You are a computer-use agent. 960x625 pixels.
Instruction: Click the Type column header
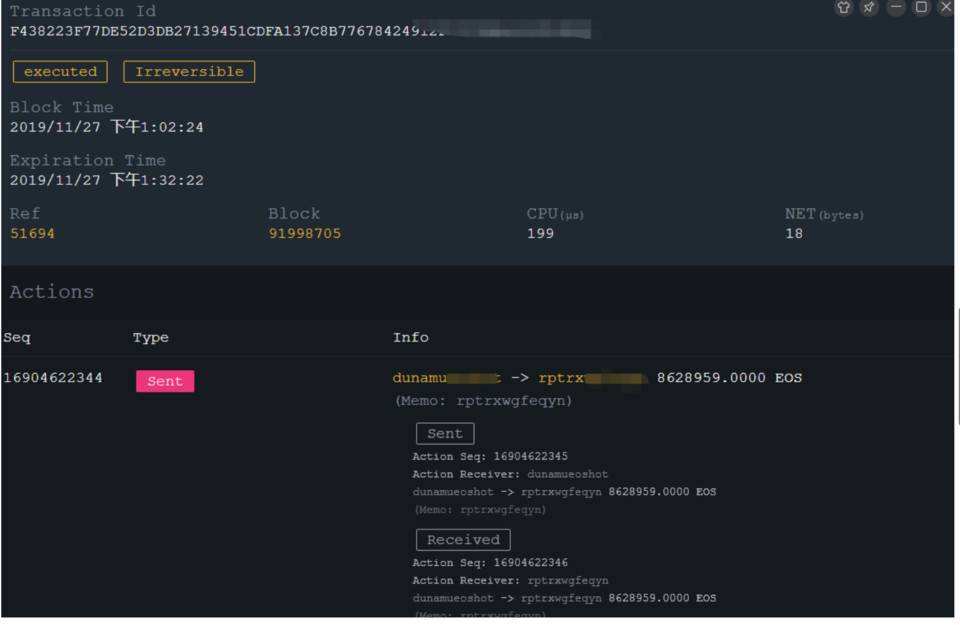(151, 338)
